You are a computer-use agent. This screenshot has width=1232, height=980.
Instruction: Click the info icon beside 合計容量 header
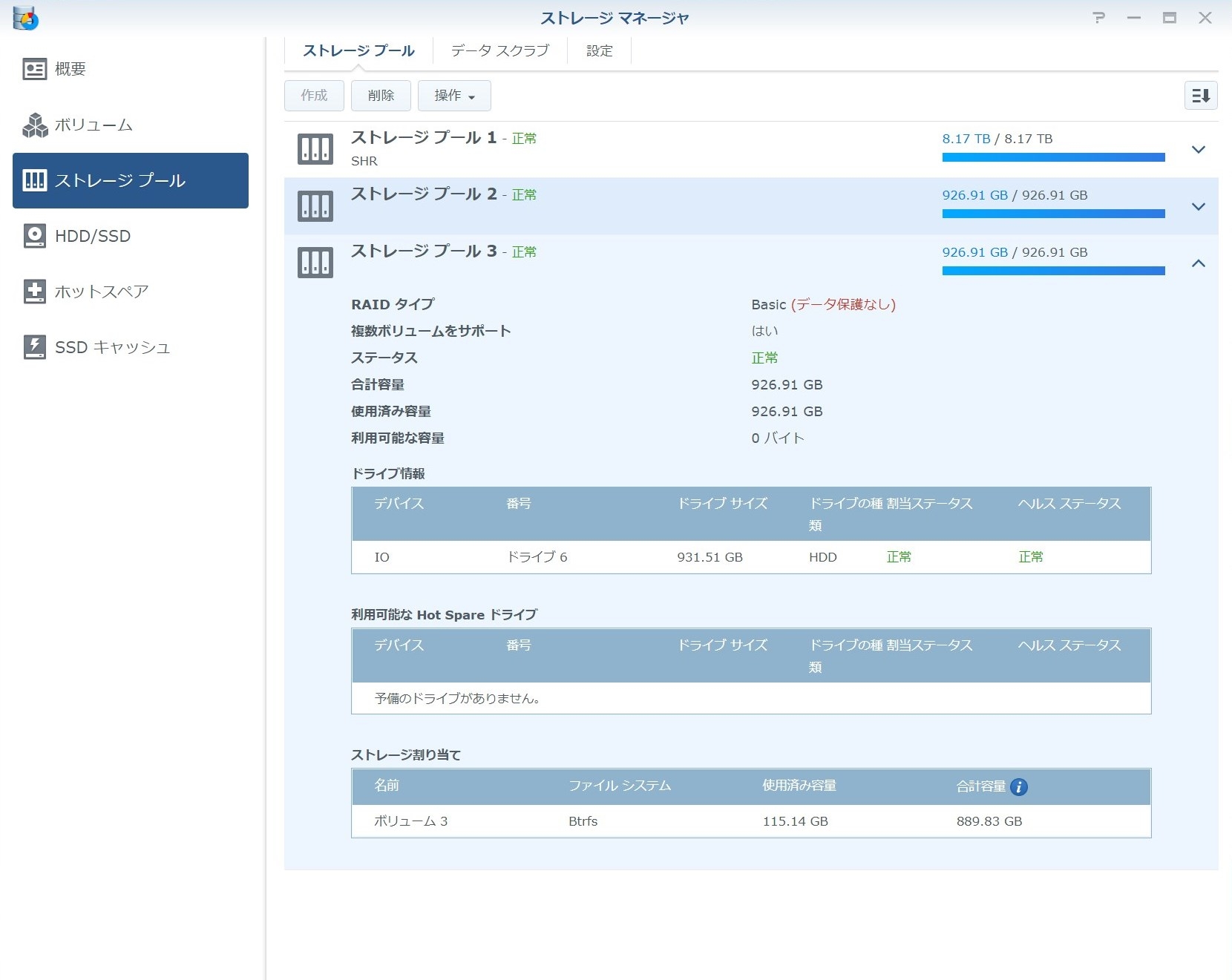(x=1019, y=787)
